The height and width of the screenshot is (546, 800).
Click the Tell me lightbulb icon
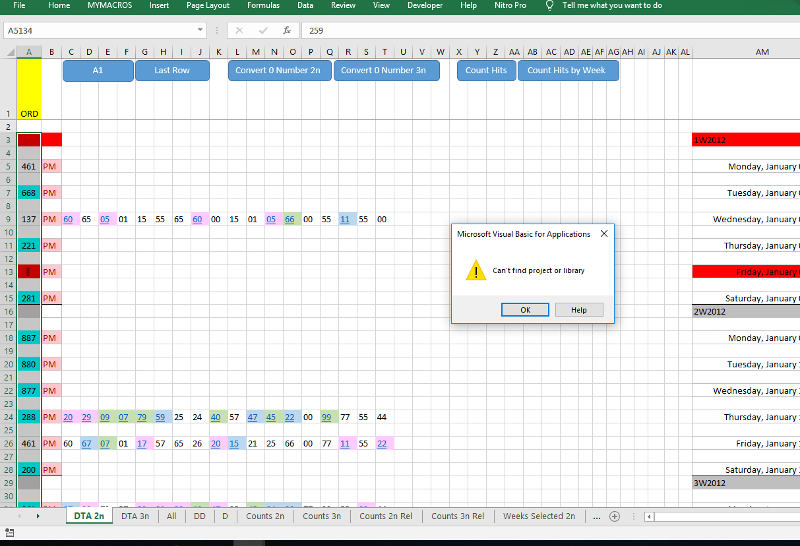549,5
